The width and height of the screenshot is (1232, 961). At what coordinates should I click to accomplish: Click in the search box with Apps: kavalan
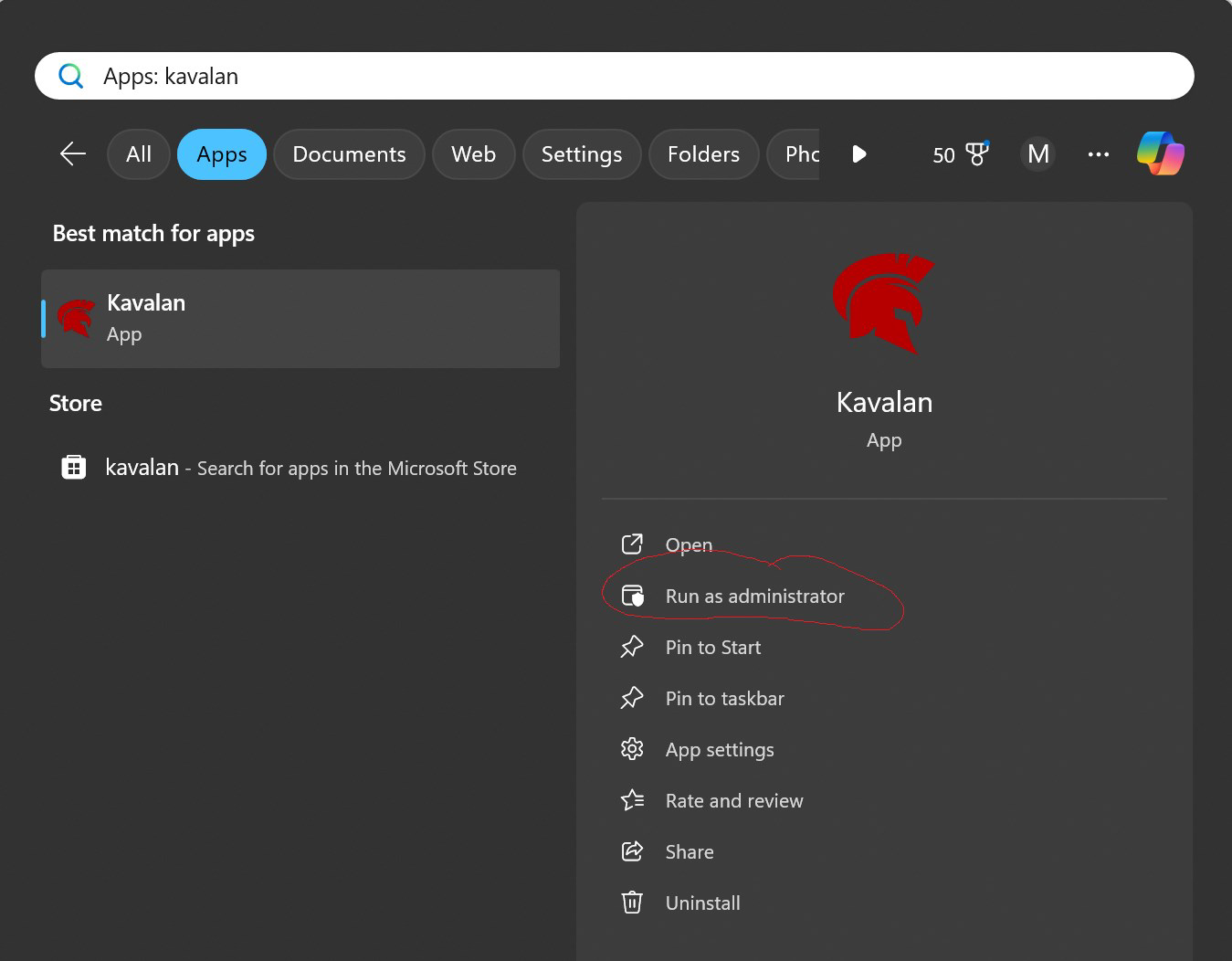coord(615,76)
